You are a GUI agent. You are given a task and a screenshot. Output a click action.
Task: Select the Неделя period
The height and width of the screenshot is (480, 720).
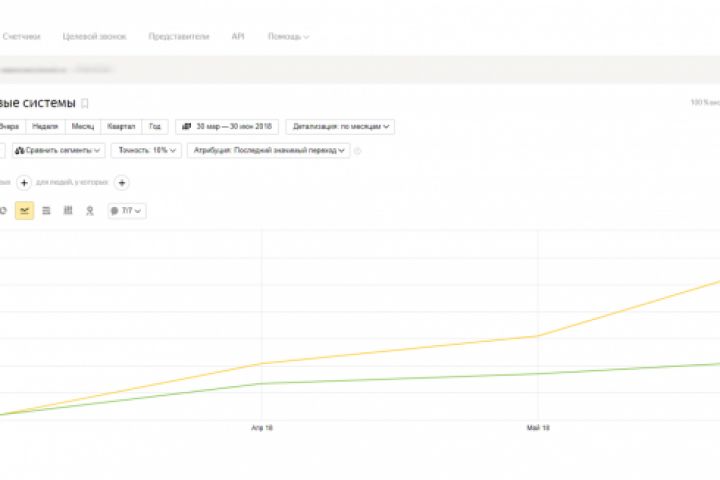pyautogui.click(x=45, y=127)
